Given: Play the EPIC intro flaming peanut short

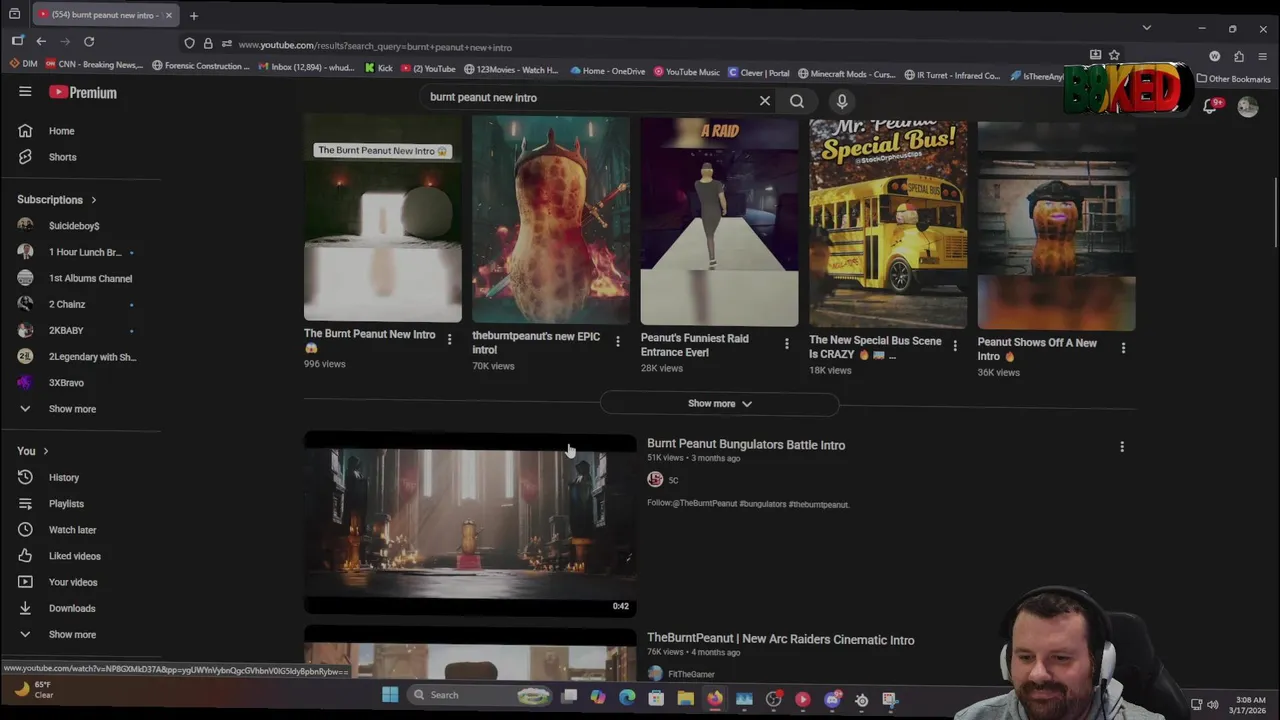Looking at the screenshot, I should coord(551,220).
